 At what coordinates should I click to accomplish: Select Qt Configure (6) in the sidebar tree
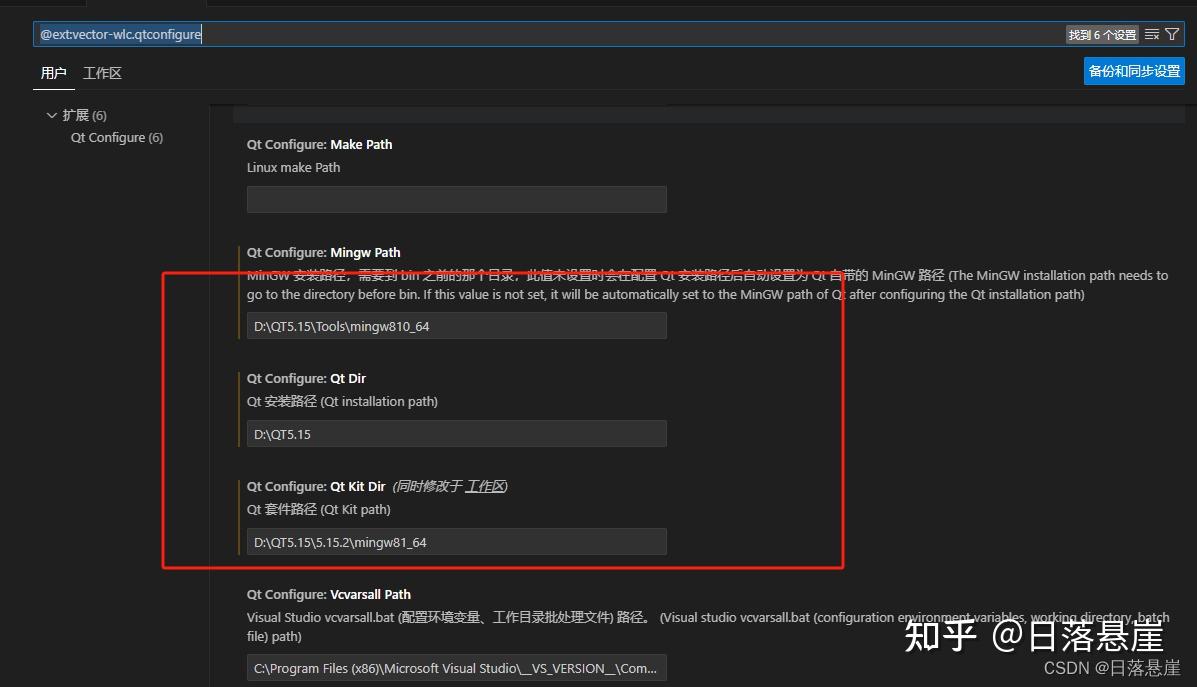(x=116, y=137)
